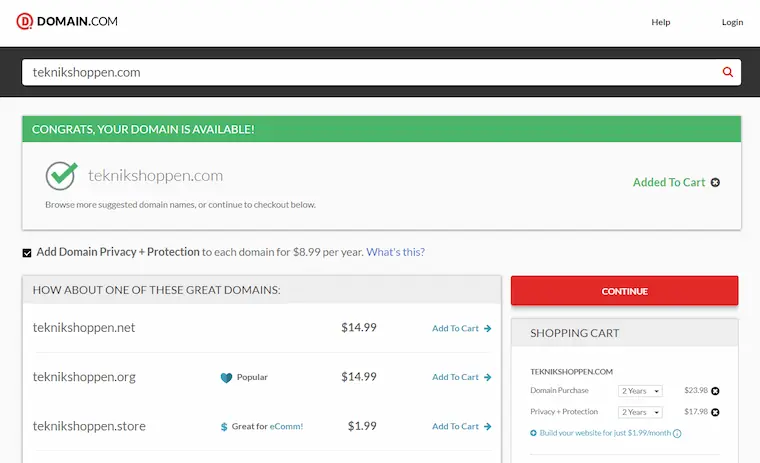Image resolution: width=760 pixels, height=463 pixels.
Task: Open the What's this? link
Action: 396,252
